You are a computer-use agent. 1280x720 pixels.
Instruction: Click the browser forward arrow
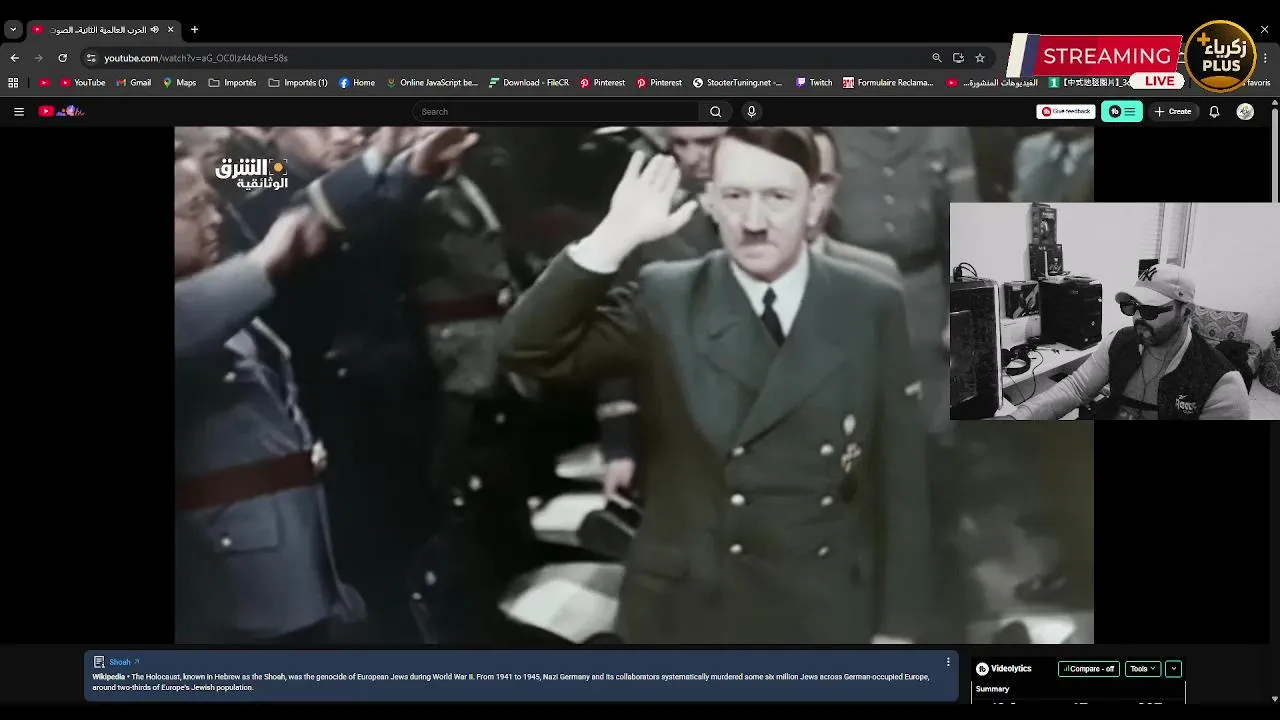(x=38, y=58)
